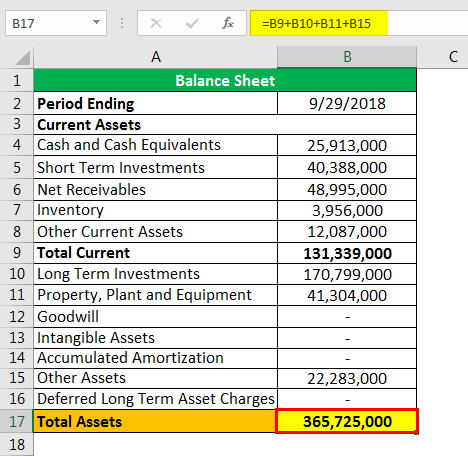The image size is (468, 456).
Task: Select the Cash and Cash Equivalents cell
Action: pyautogui.click(x=155, y=145)
